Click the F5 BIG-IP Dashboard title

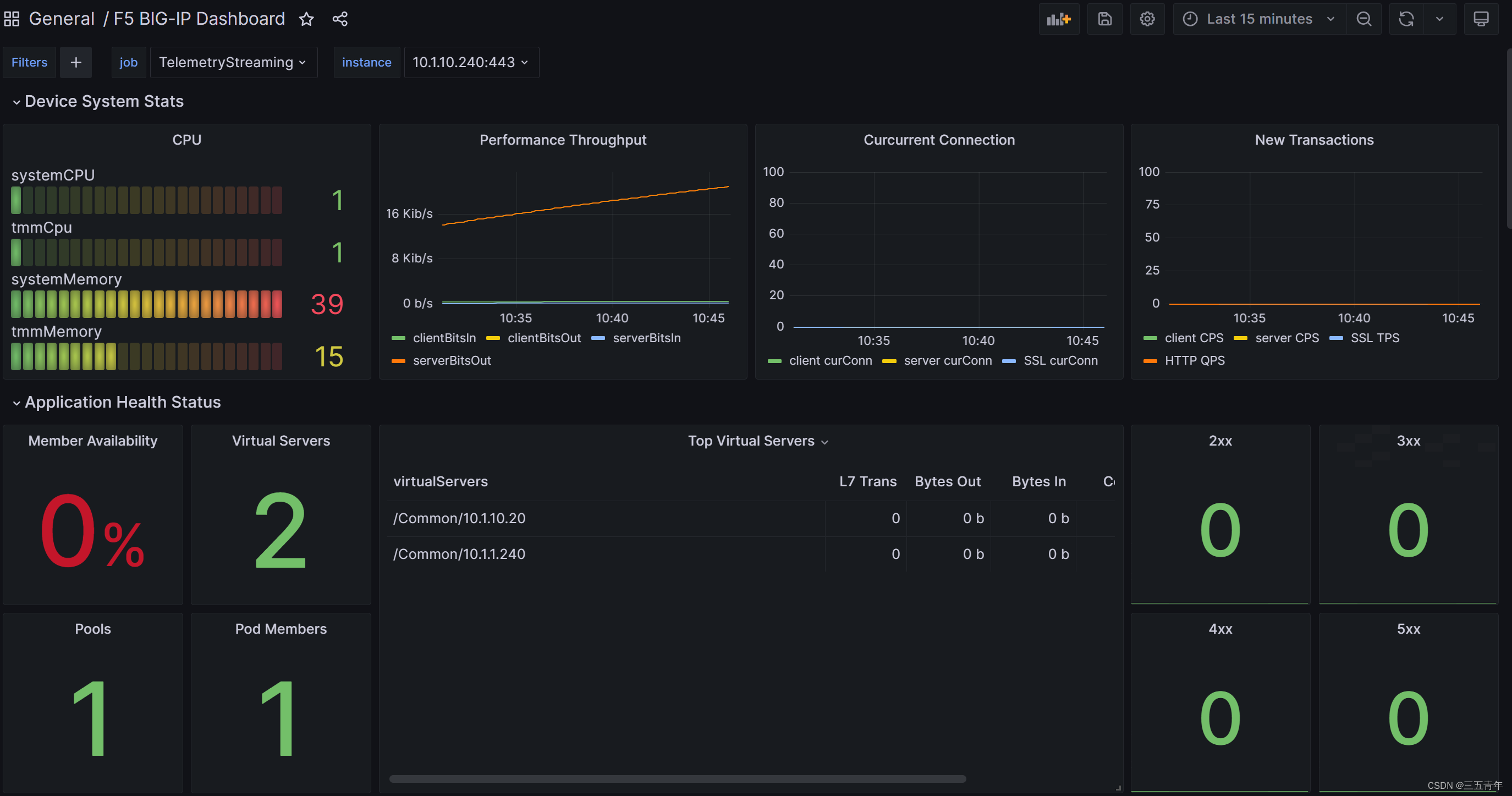tap(199, 19)
